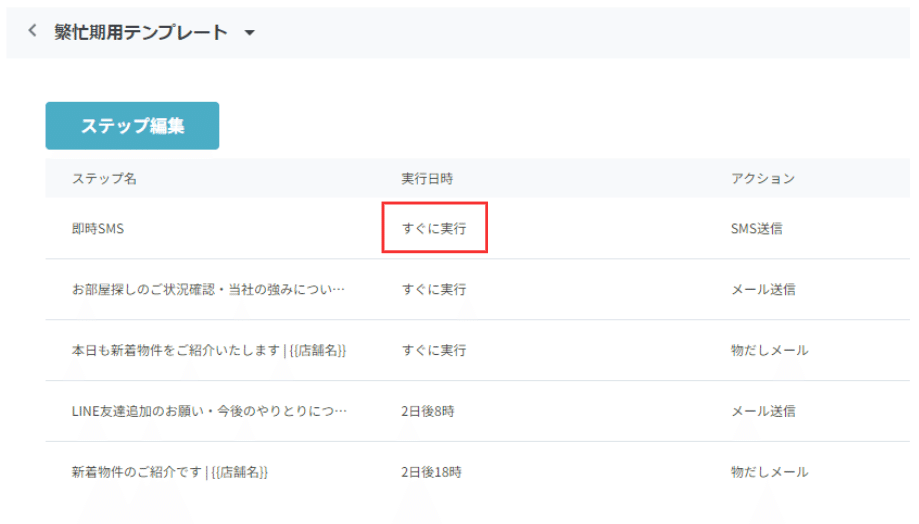The image size is (919, 524).
Task: Click メール送信 for the お部屋探し step
Action: pos(763,290)
